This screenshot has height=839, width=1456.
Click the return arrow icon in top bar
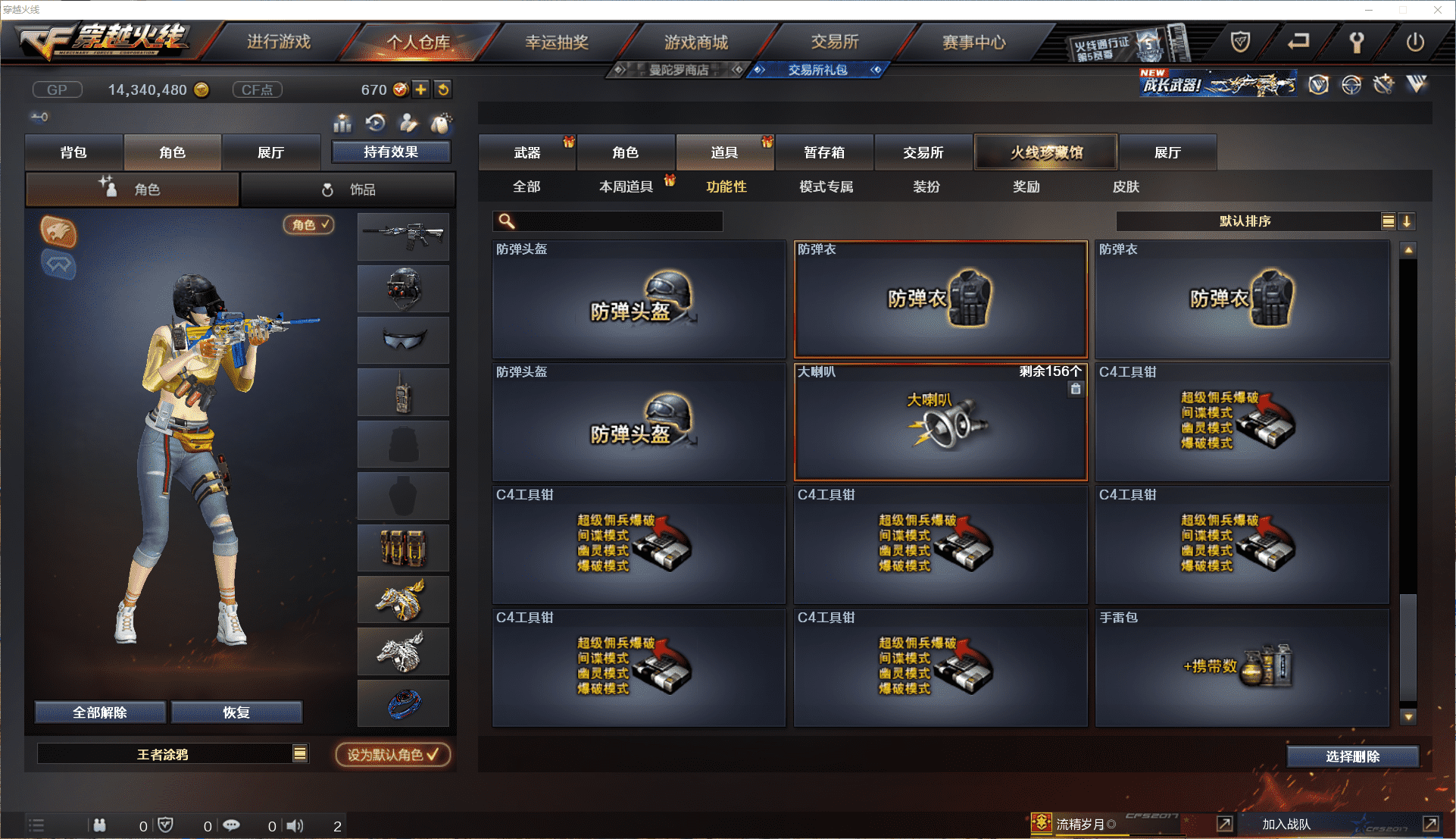pyautogui.click(x=1298, y=42)
